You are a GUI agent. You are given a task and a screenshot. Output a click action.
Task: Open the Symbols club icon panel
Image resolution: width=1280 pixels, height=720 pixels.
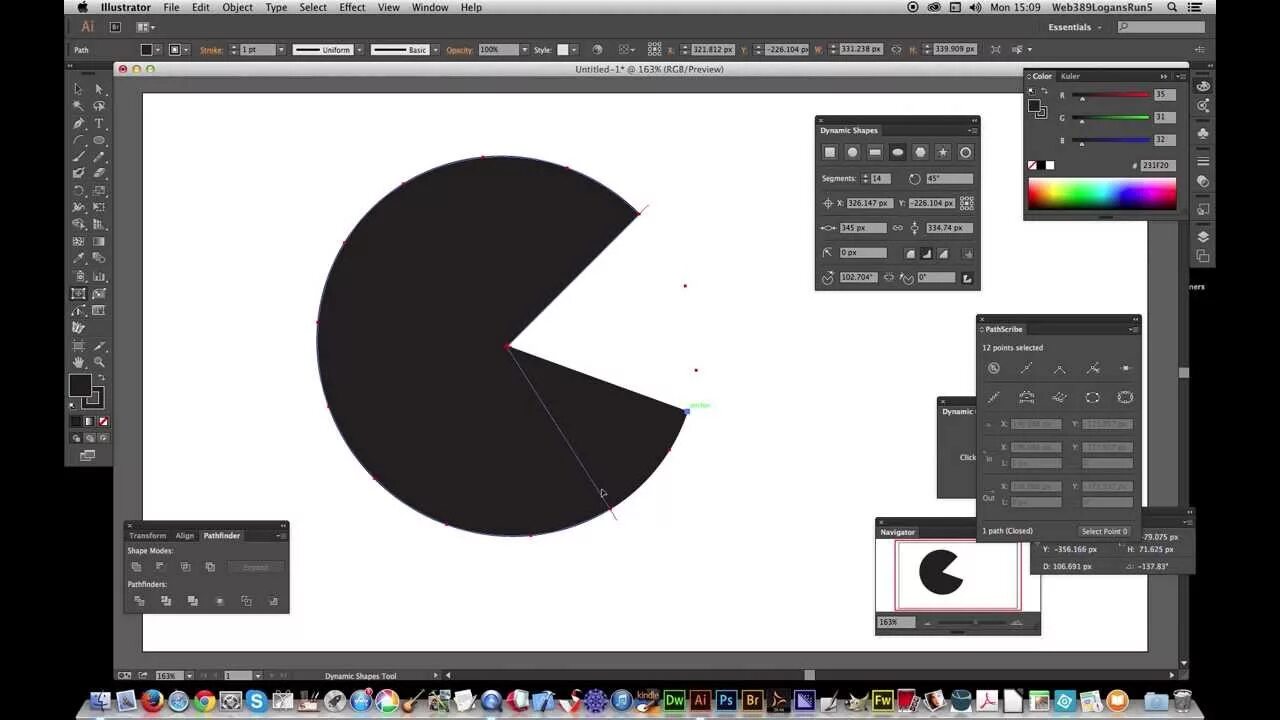[x=1203, y=133]
